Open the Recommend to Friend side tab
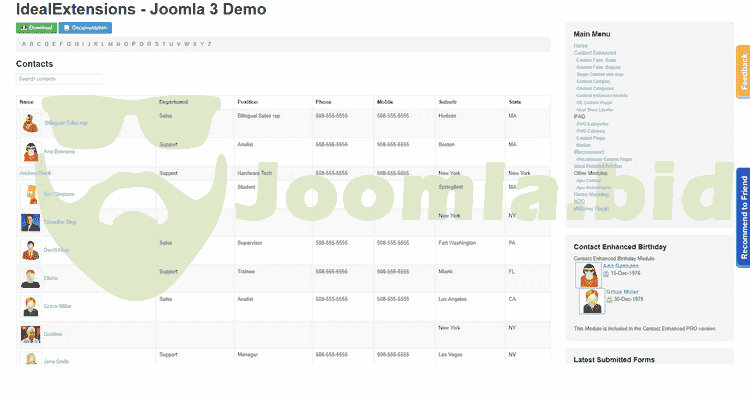Screen dimensions: 750x394 click(743, 218)
